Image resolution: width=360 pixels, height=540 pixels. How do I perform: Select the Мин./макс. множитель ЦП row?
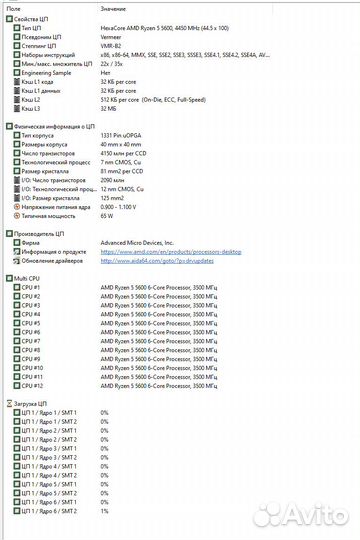tap(68, 64)
